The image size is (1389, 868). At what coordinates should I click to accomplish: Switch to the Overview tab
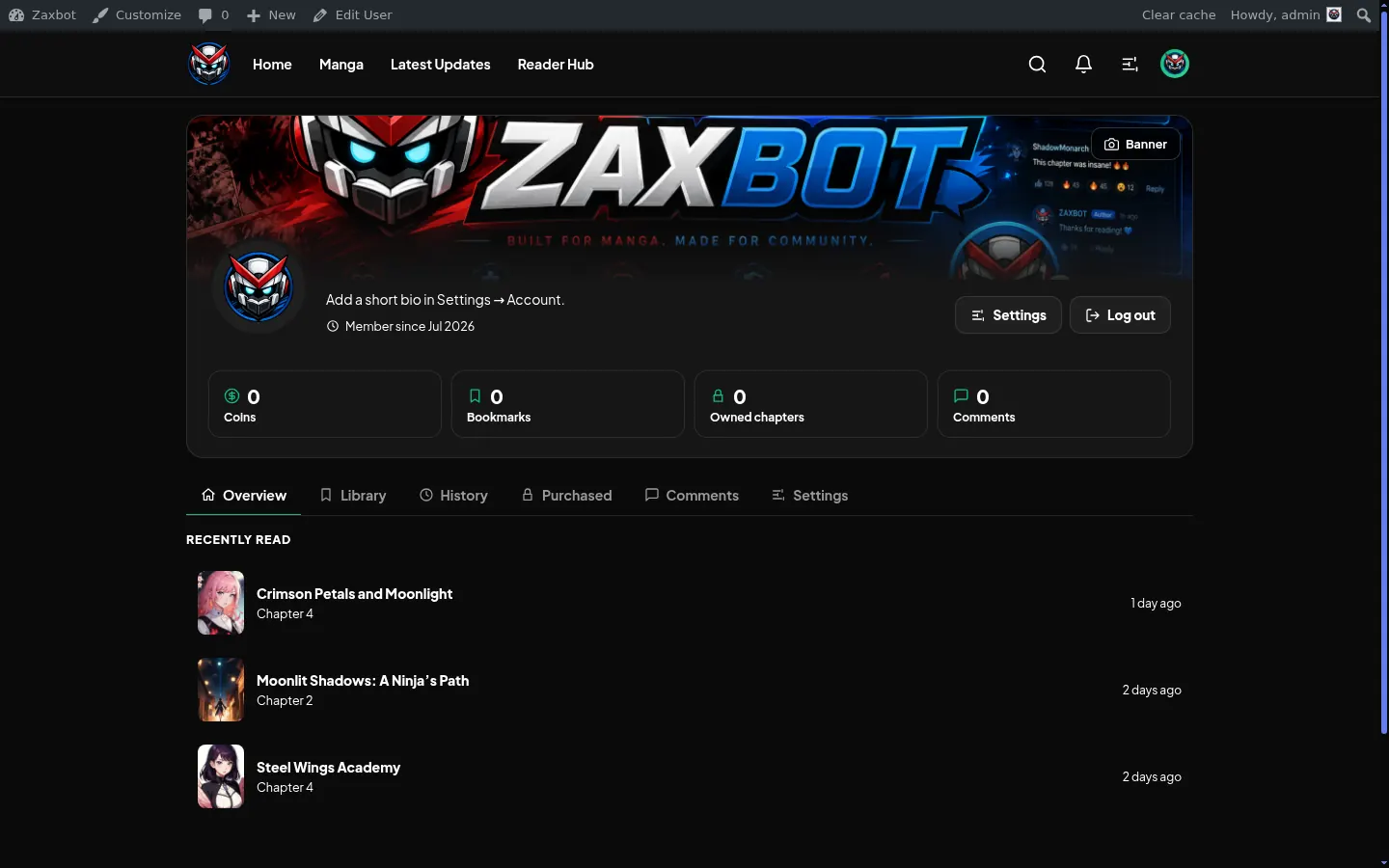pos(243,495)
